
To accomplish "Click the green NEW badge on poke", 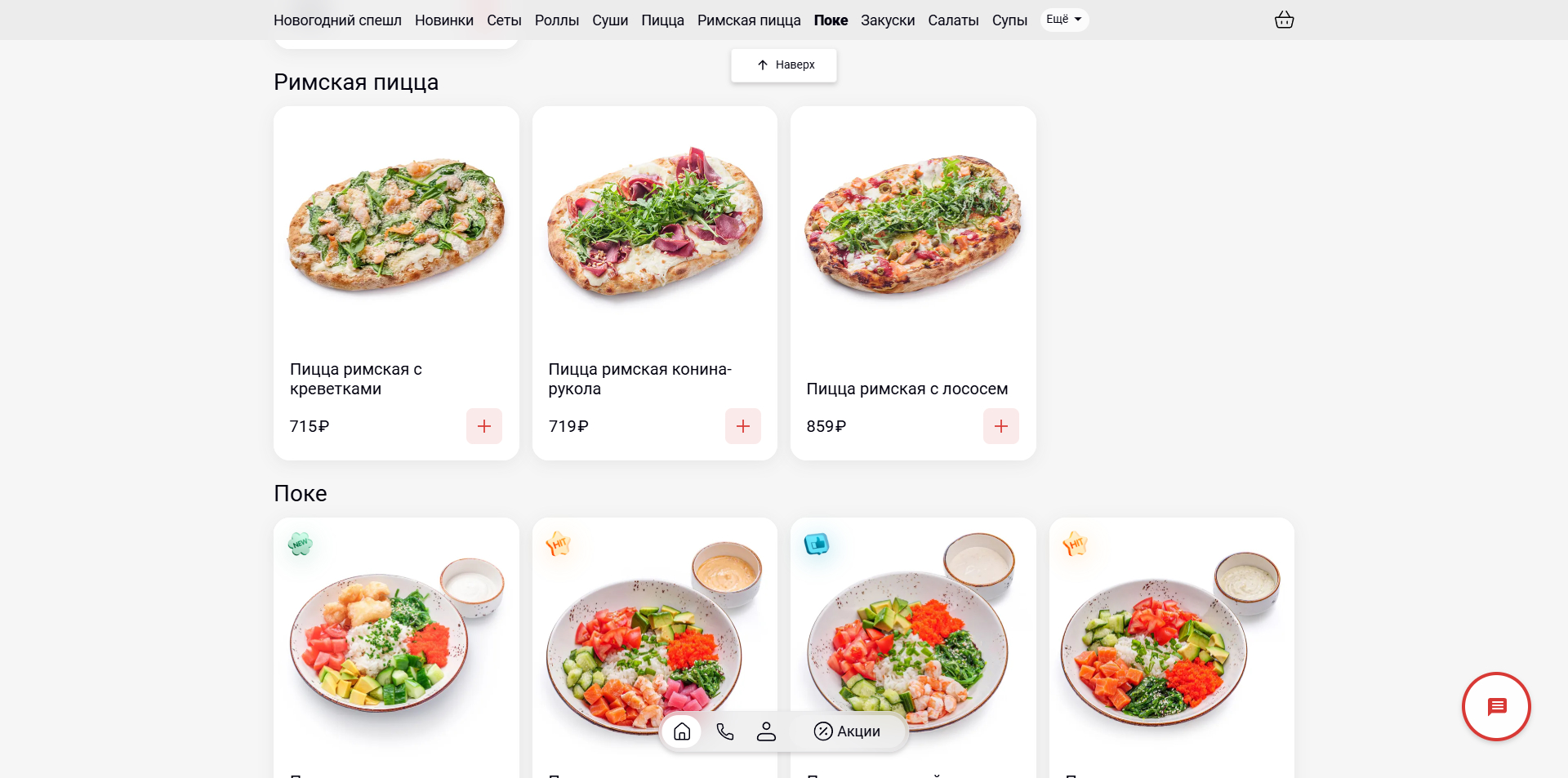I will tap(301, 544).
